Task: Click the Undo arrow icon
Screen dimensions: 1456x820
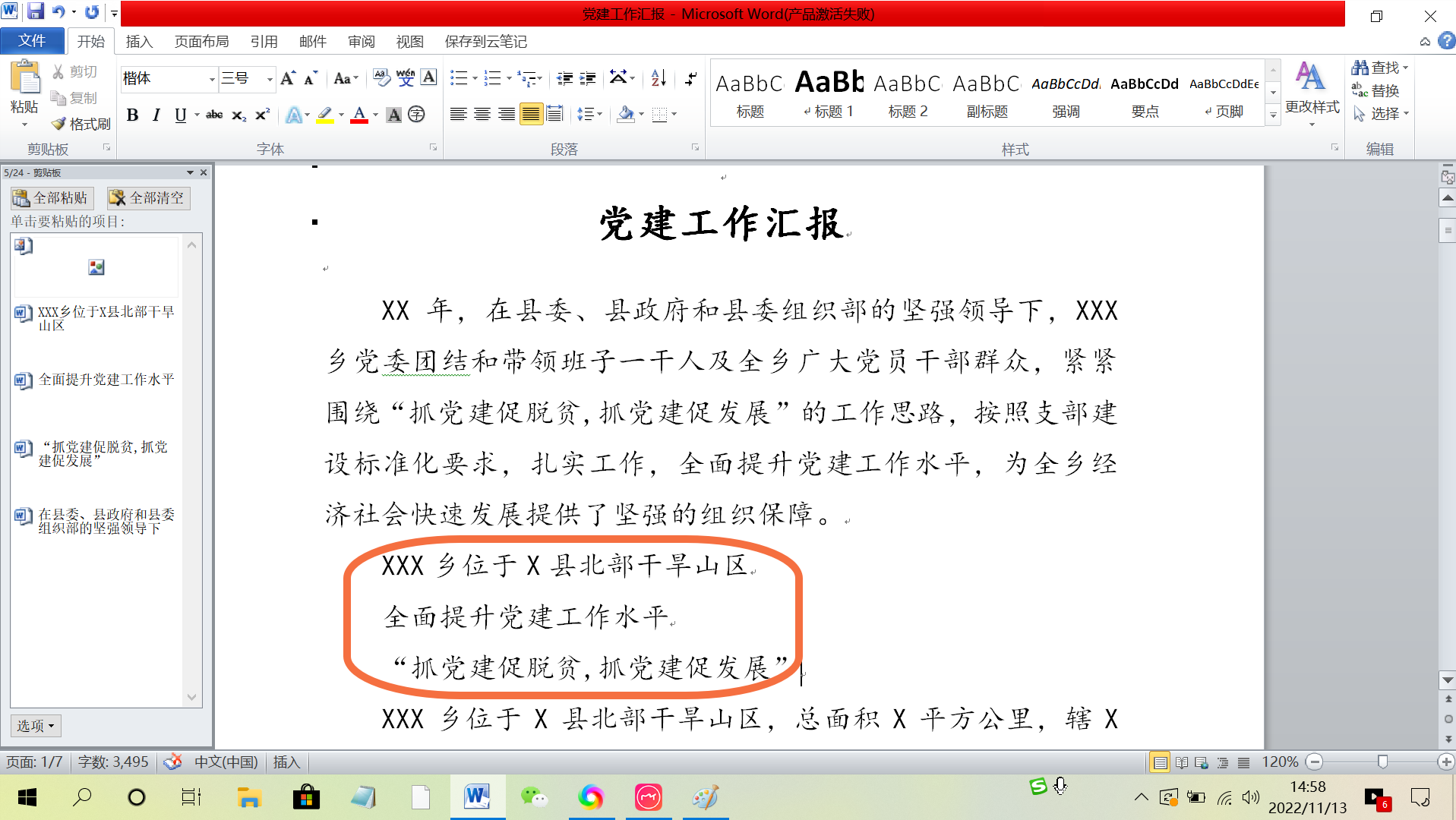Action: pos(58,11)
